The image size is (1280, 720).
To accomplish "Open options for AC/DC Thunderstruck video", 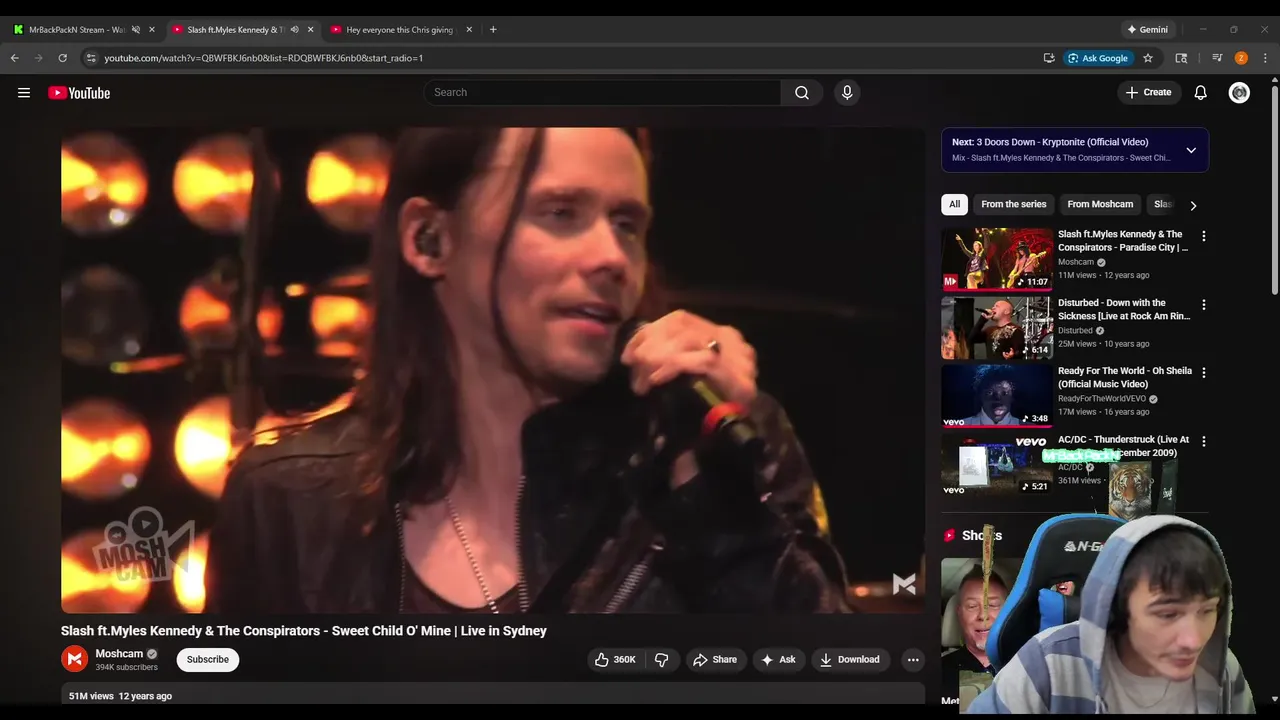I will (1204, 441).
